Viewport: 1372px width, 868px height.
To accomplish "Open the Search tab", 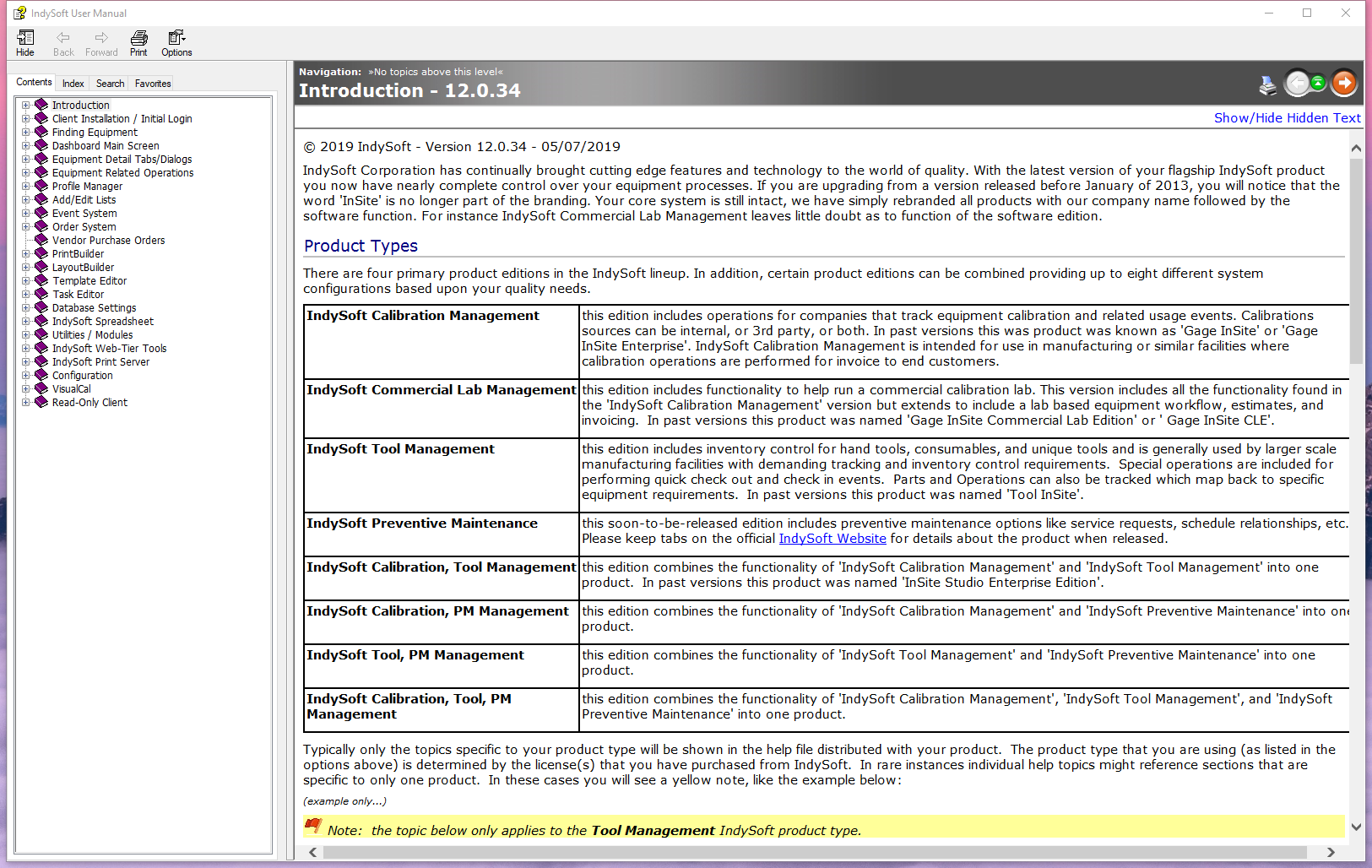I will coord(110,84).
